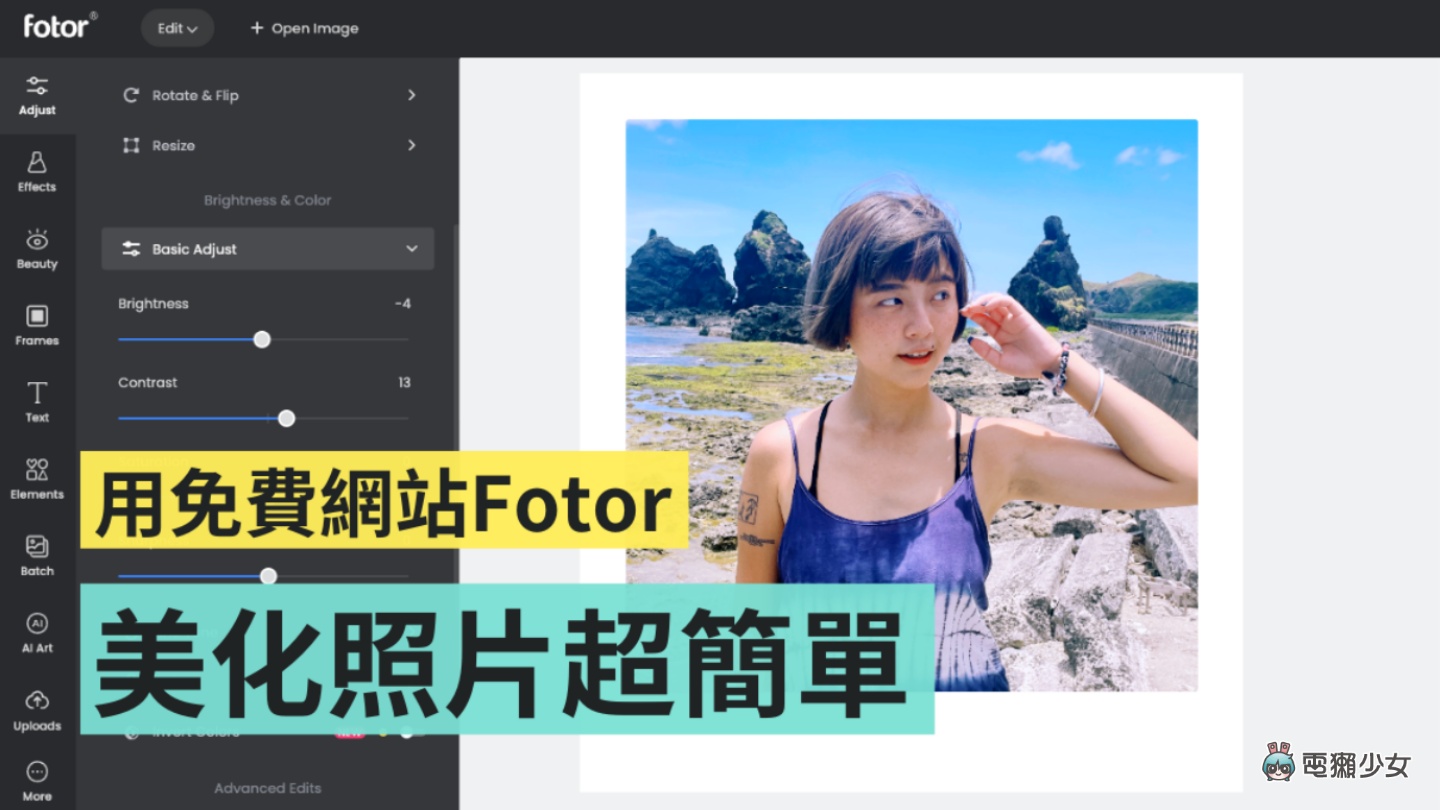Browse Elements in the sidebar
The image size is (1440, 810).
coord(37,480)
